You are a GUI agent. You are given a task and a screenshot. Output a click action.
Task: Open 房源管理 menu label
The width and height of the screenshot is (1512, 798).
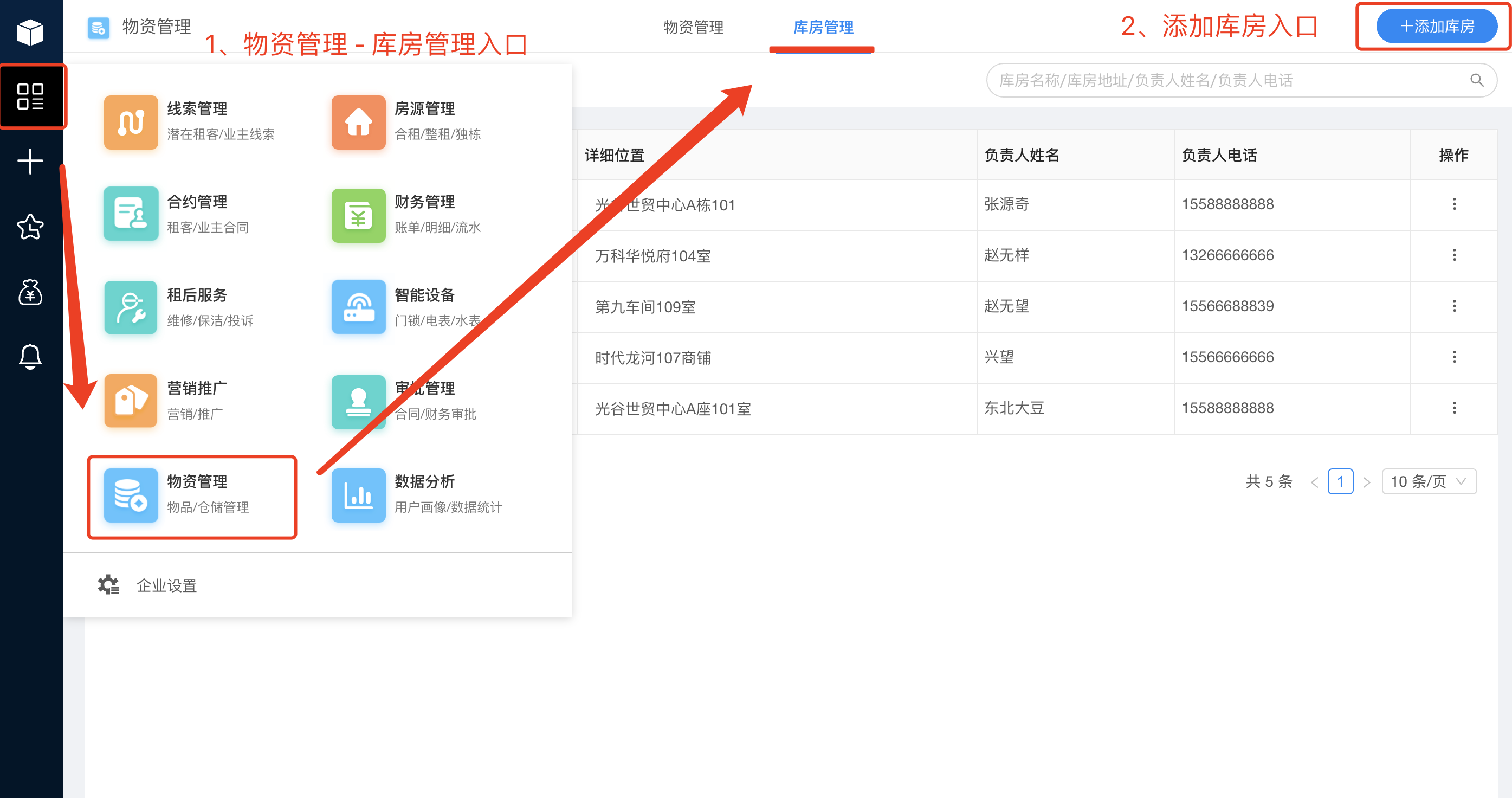click(x=424, y=108)
